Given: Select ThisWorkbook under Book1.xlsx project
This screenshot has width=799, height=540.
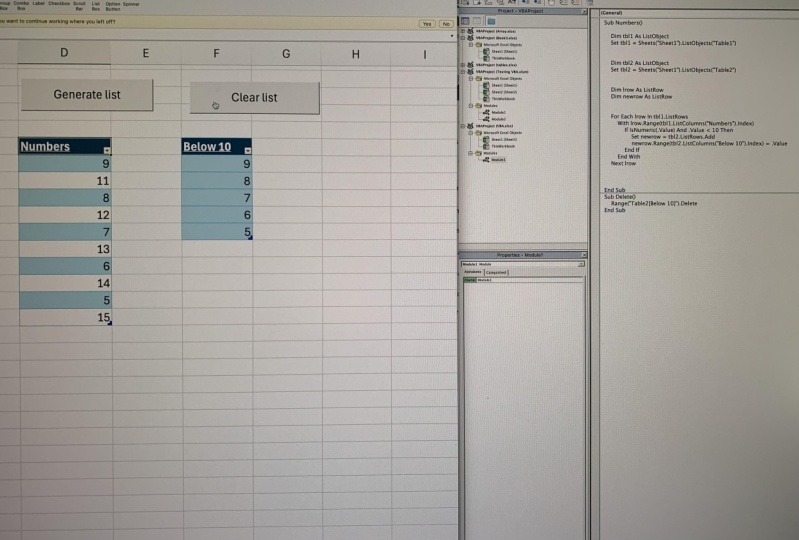Looking at the screenshot, I should point(503,58).
